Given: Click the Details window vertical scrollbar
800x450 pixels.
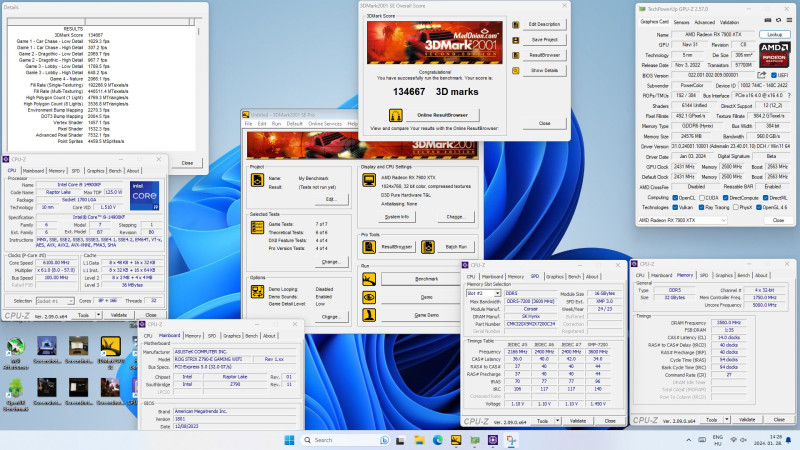Looking at the screenshot, I should [198, 87].
